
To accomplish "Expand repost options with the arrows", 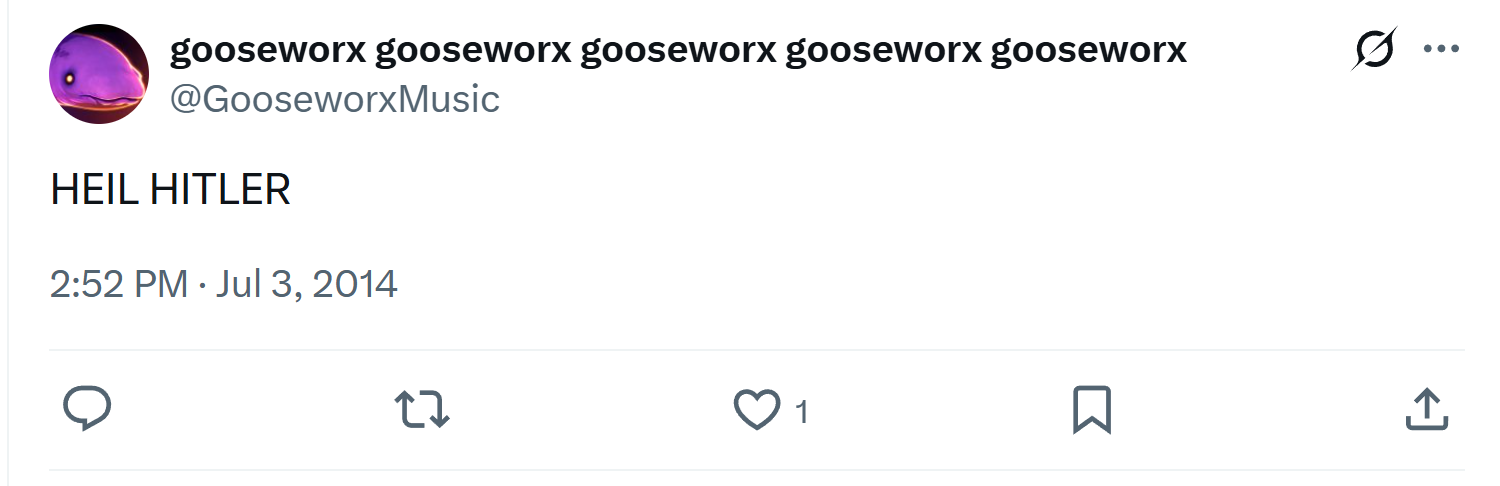I will (x=422, y=410).
